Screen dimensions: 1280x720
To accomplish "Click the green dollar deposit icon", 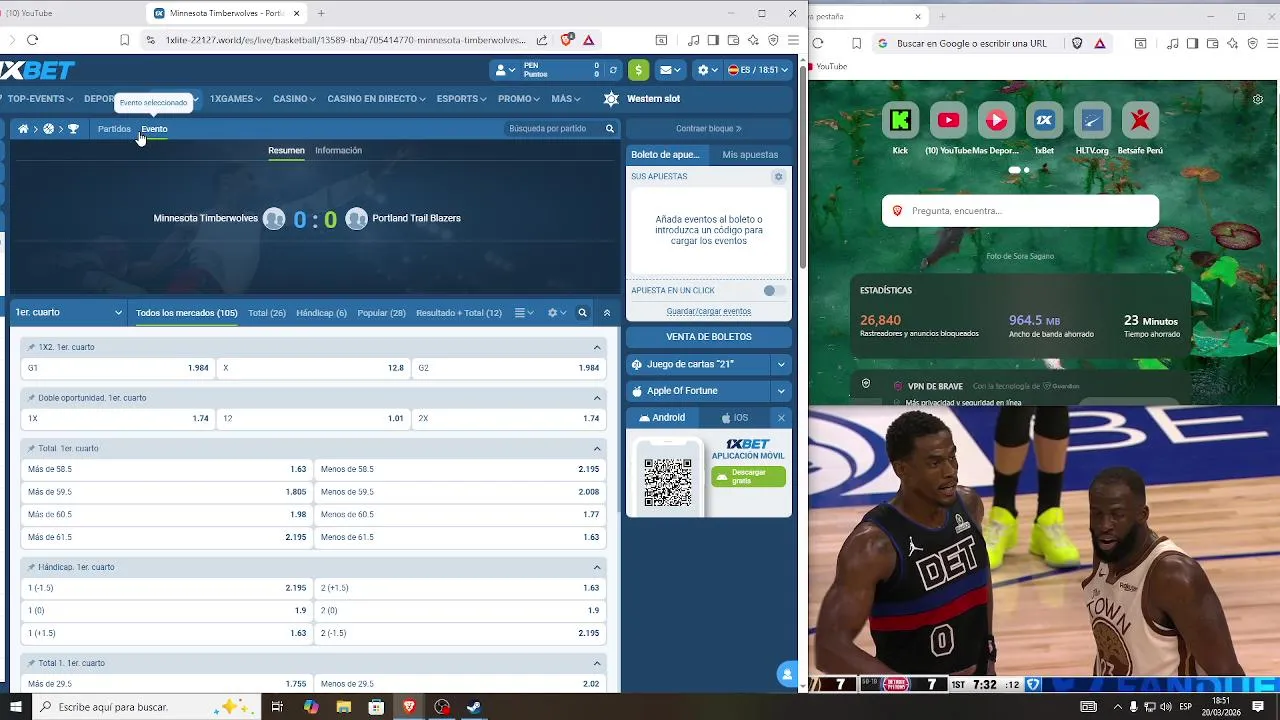I will (x=638, y=70).
